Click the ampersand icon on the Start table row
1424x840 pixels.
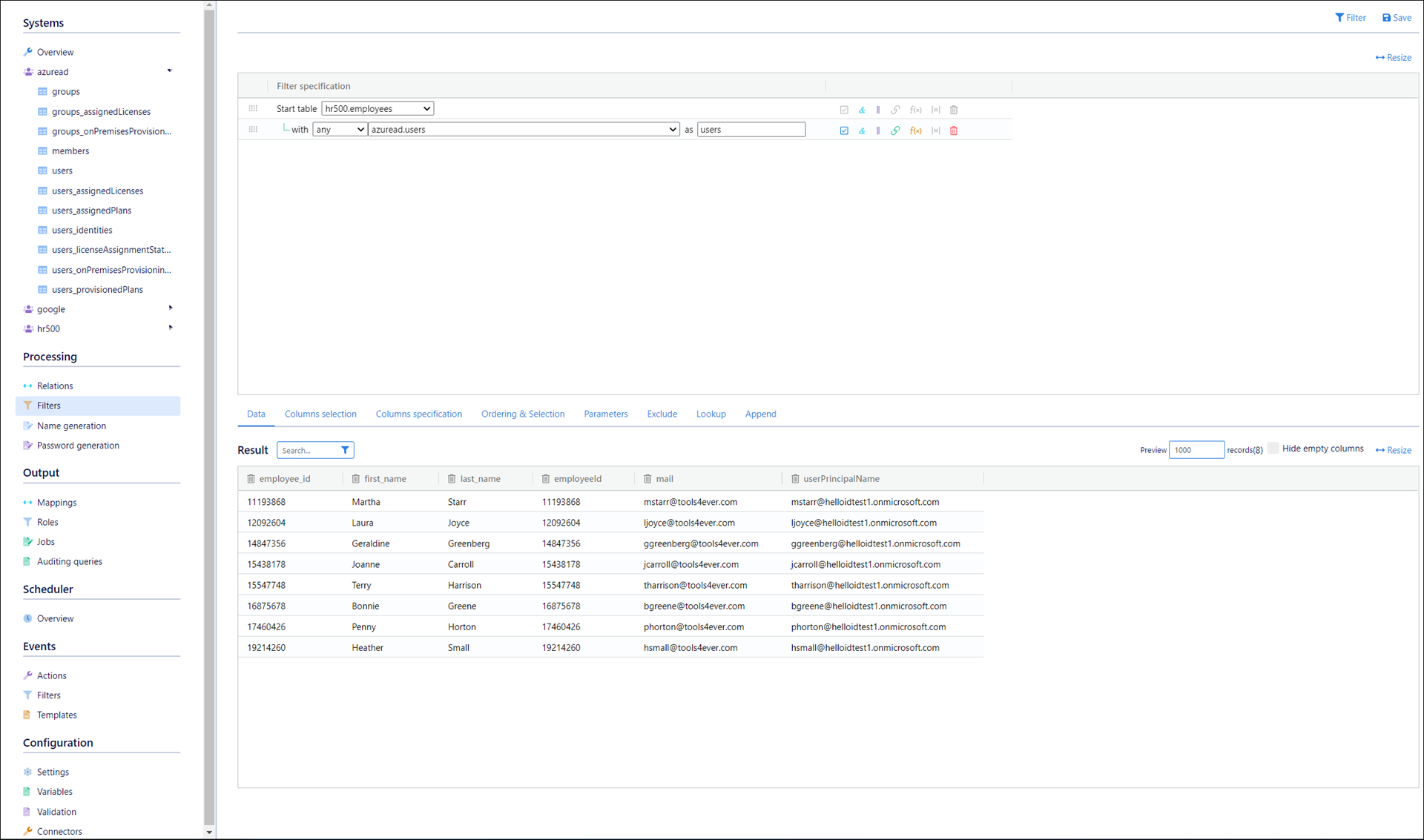(x=862, y=110)
